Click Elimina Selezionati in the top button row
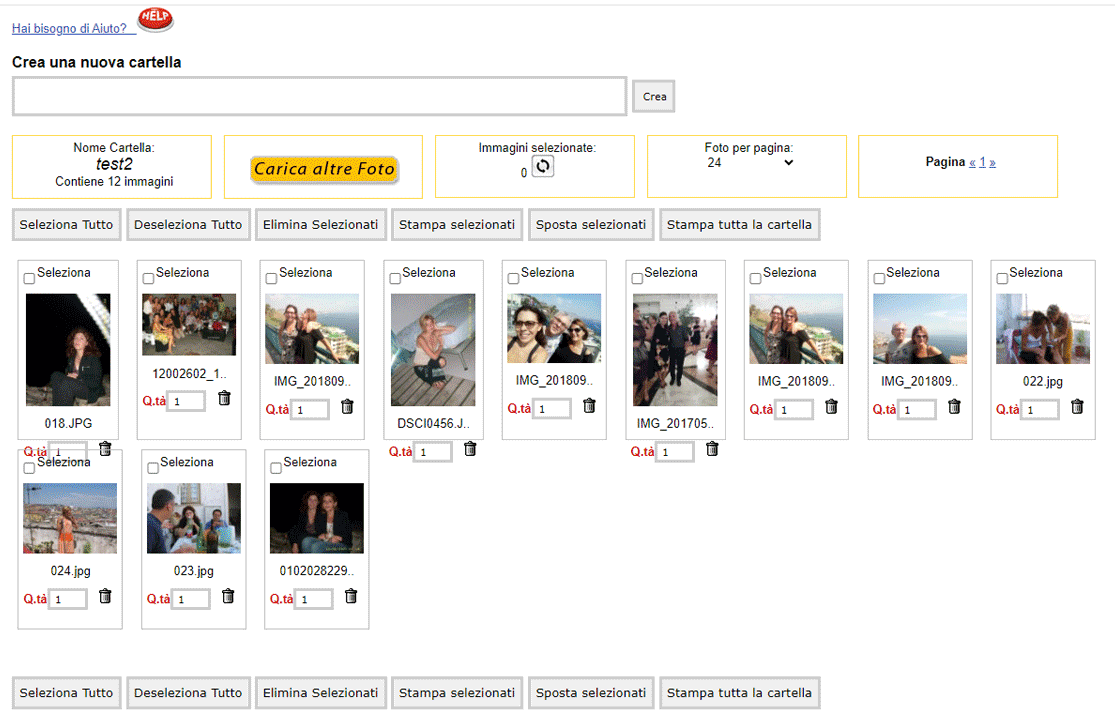Viewport: 1115px width, 725px height. pos(321,225)
